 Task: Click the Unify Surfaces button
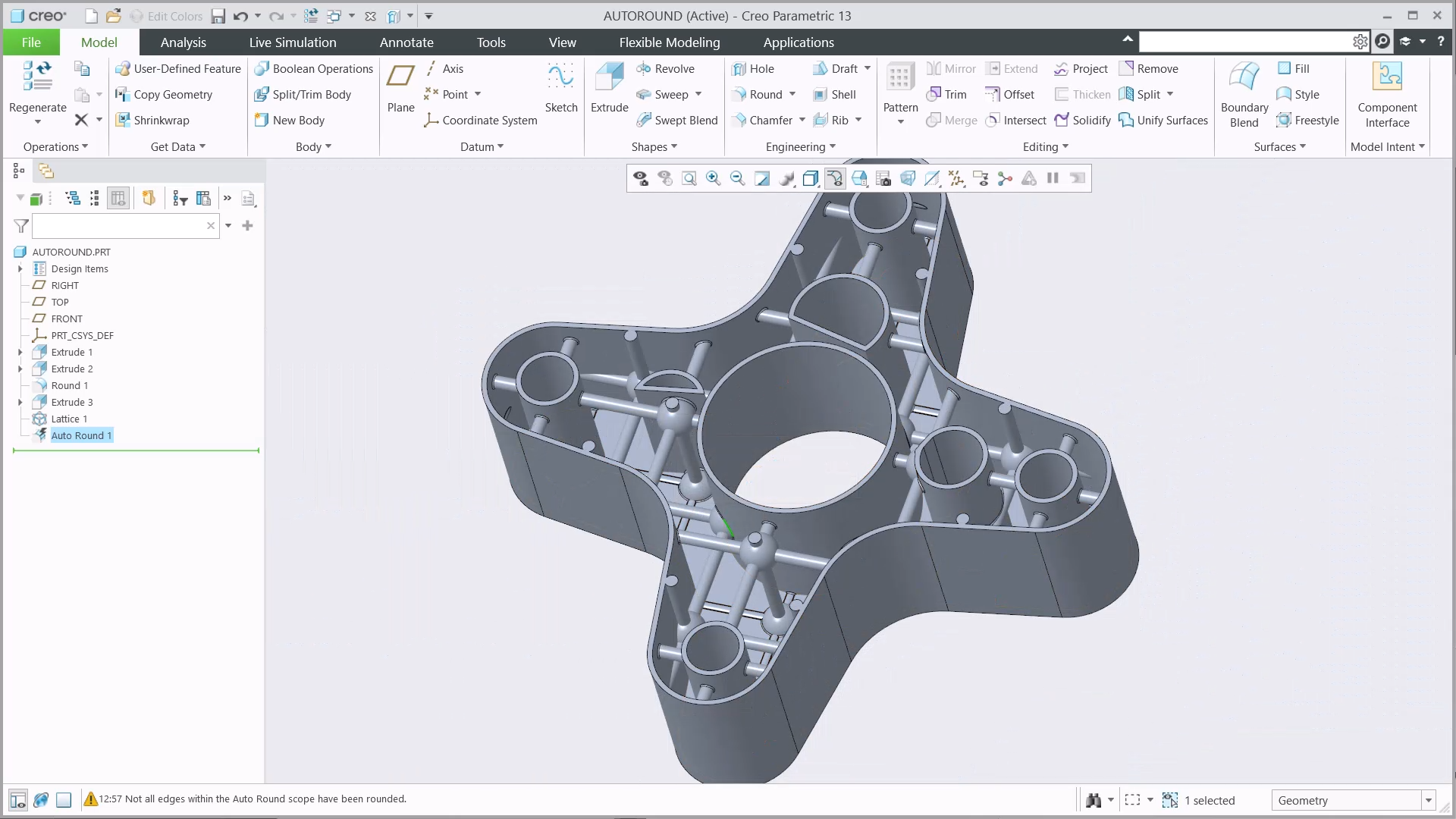click(x=1163, y=120)
